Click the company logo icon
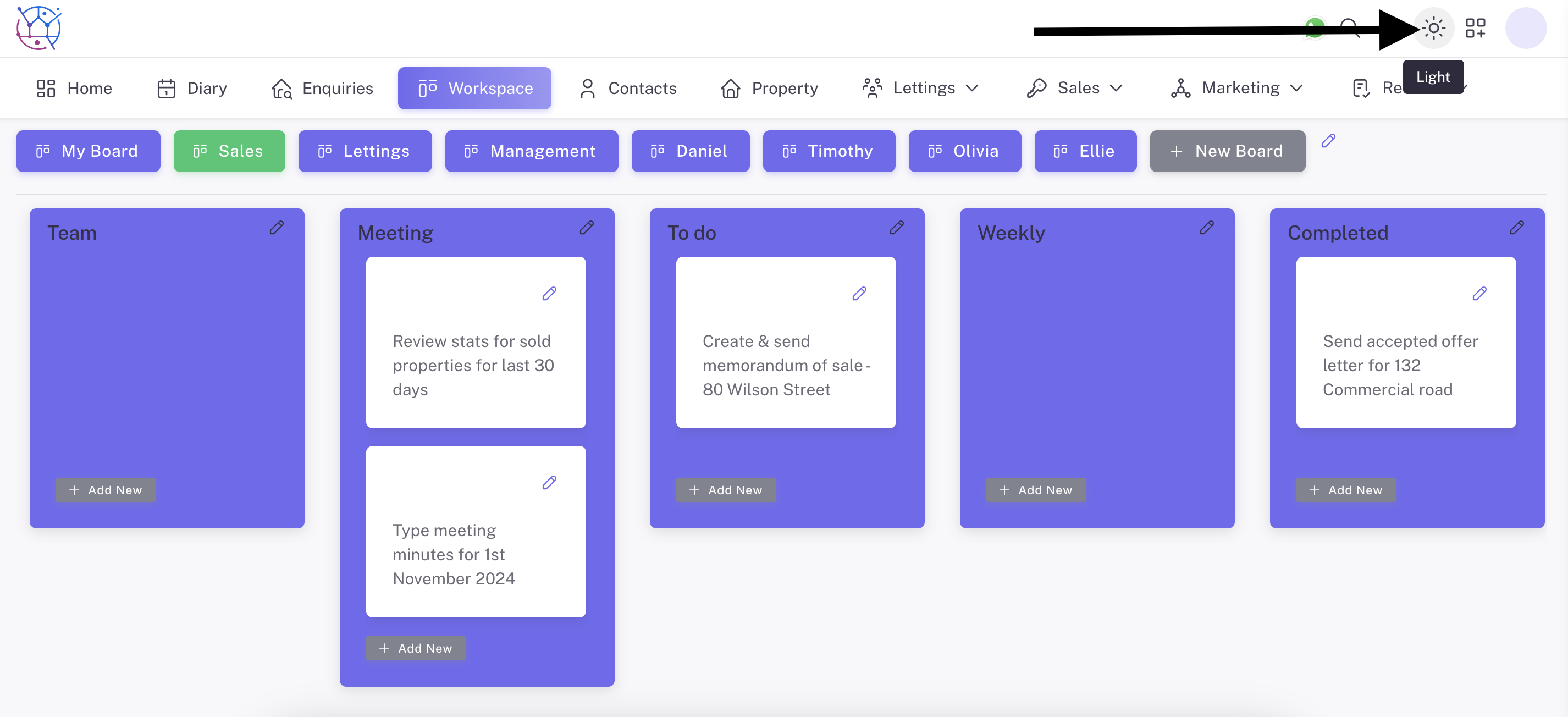The width and height of the screenshot is (1568, 717). click(x=38, y=28)
